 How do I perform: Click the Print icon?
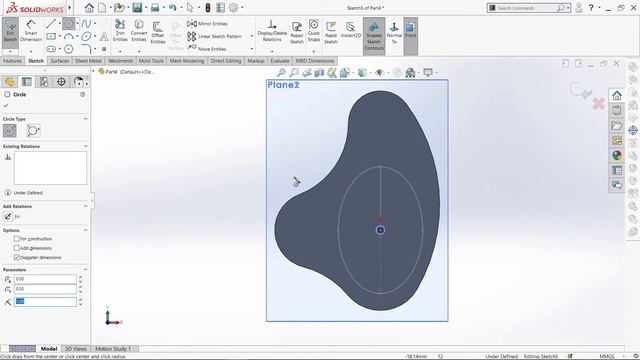point(155,8)
